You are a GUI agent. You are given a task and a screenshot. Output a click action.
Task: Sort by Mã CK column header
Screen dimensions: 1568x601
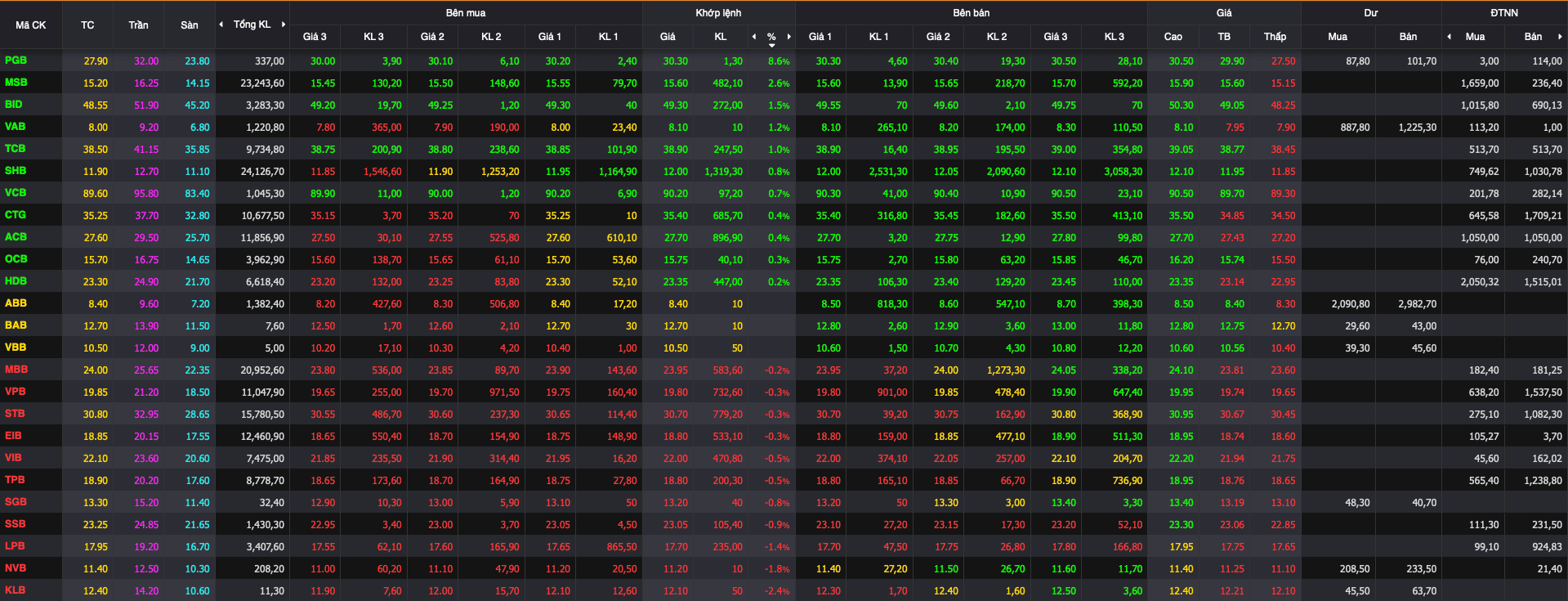coord(31,25)
